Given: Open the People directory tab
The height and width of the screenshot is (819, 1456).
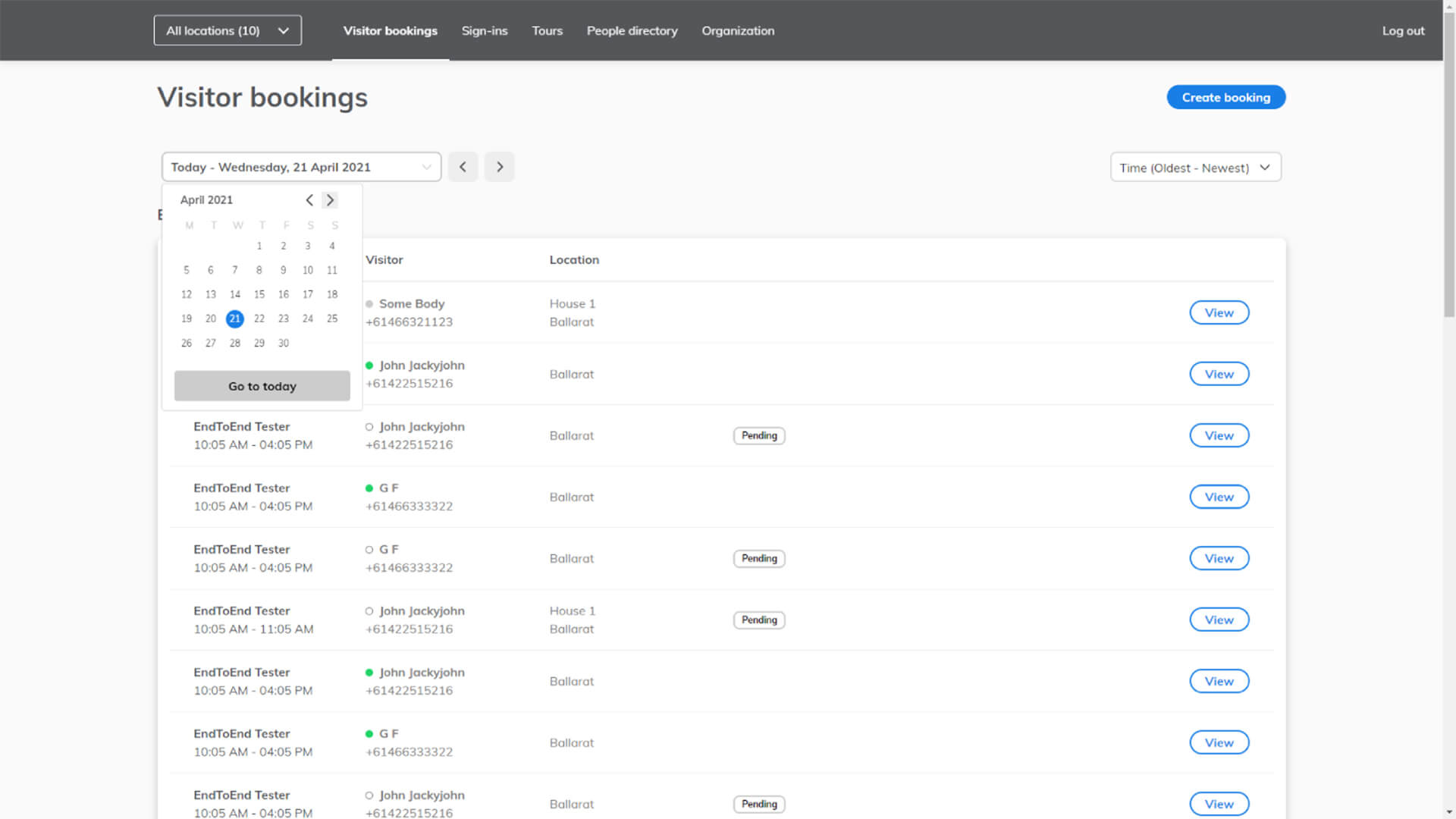Looking at the screenshot, I should (632, 30).
